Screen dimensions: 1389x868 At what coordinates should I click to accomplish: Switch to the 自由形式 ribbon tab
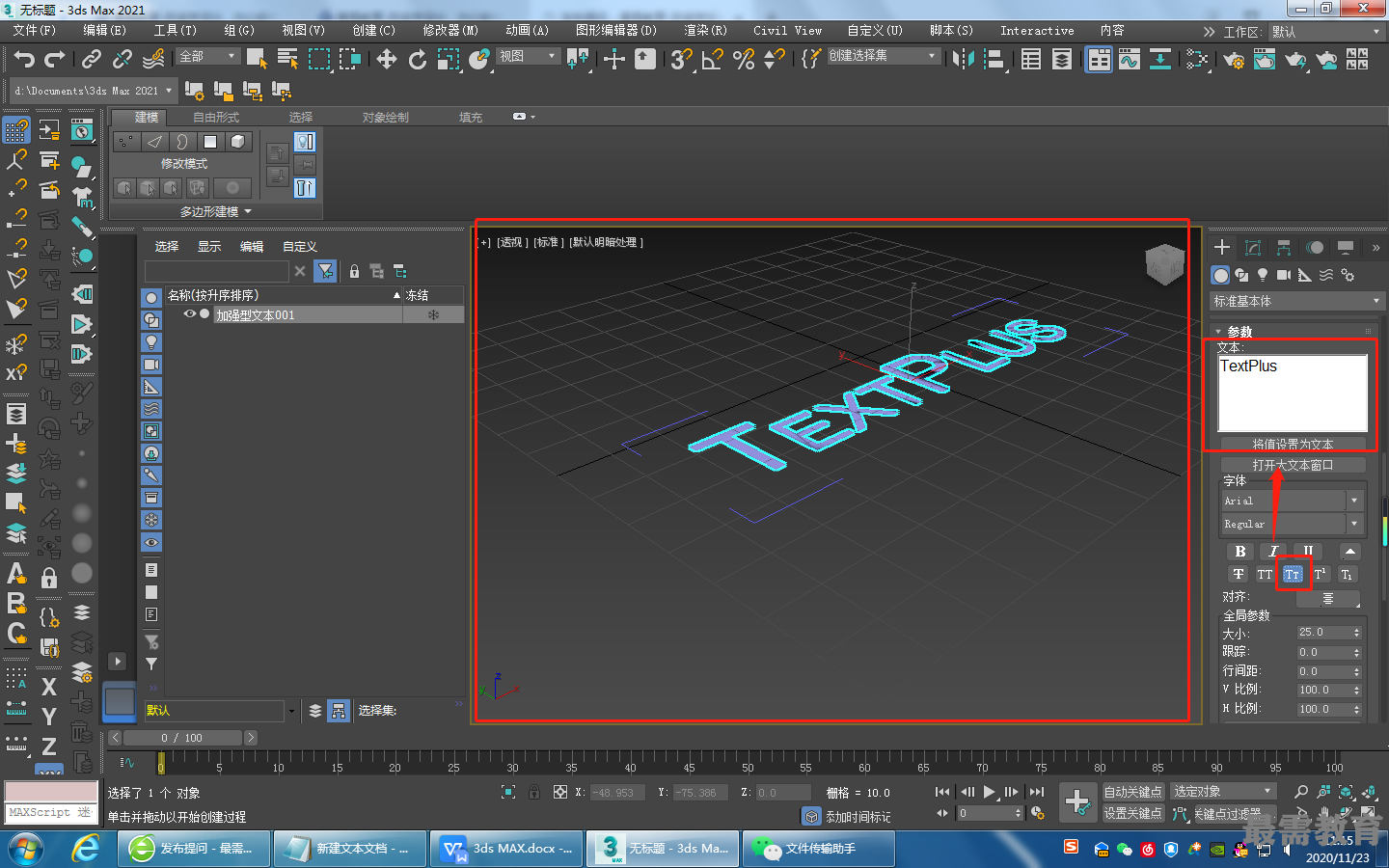[x=216, y=117]
